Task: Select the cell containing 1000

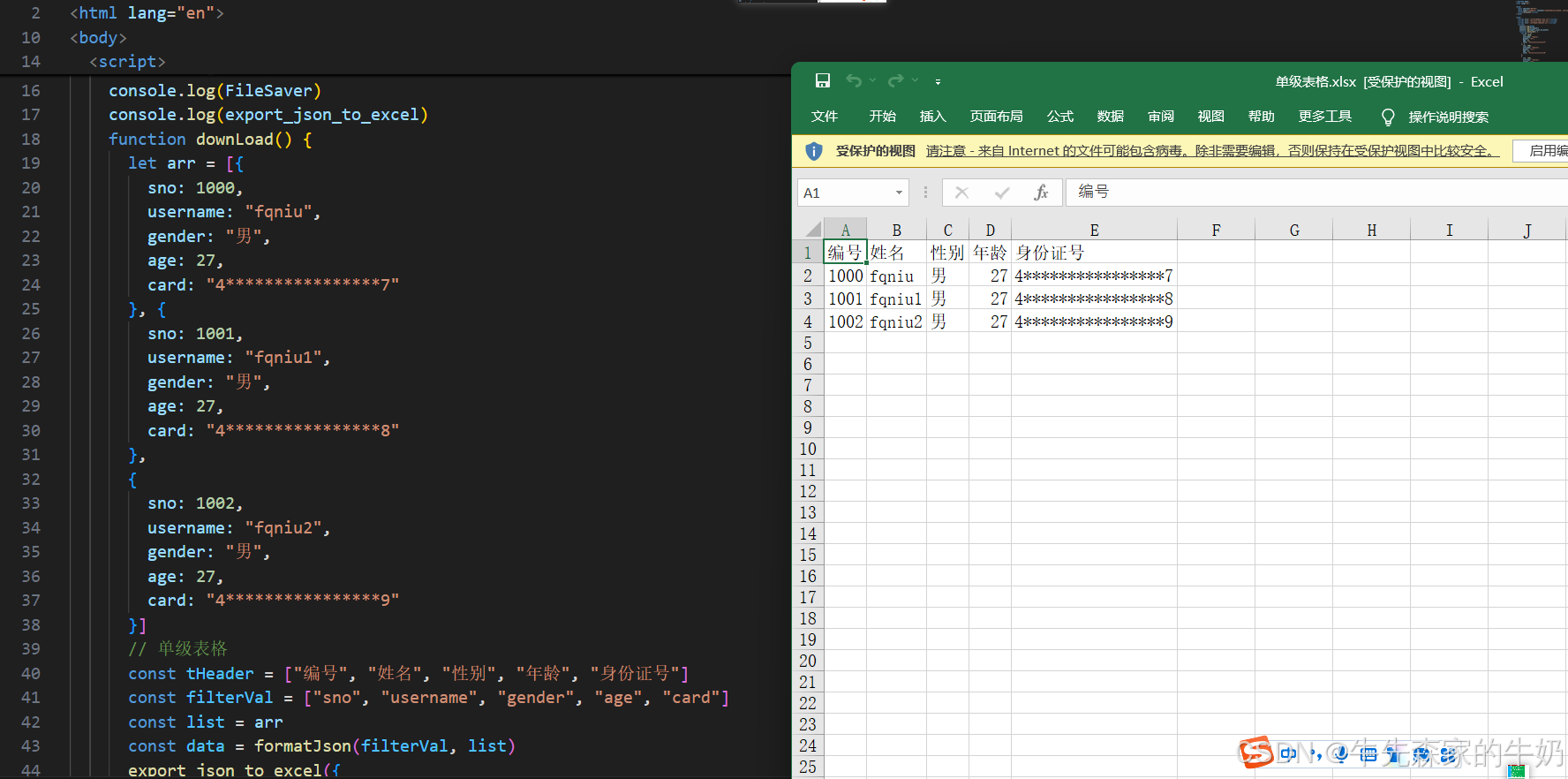Action: coord(845,276)
